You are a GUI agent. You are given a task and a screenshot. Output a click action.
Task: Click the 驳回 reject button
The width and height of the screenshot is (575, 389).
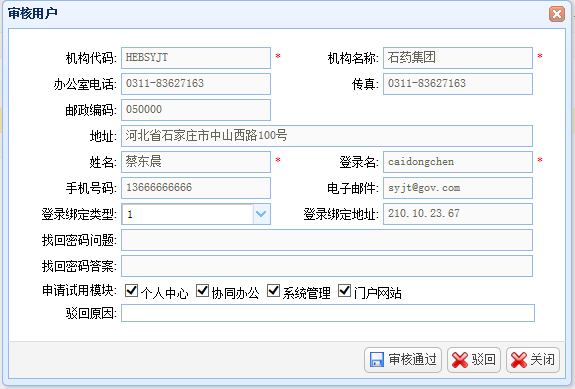point(474,360)
